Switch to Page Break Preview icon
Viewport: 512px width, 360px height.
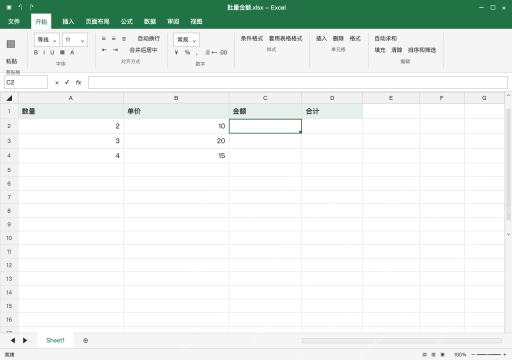[x=443, y=354]
